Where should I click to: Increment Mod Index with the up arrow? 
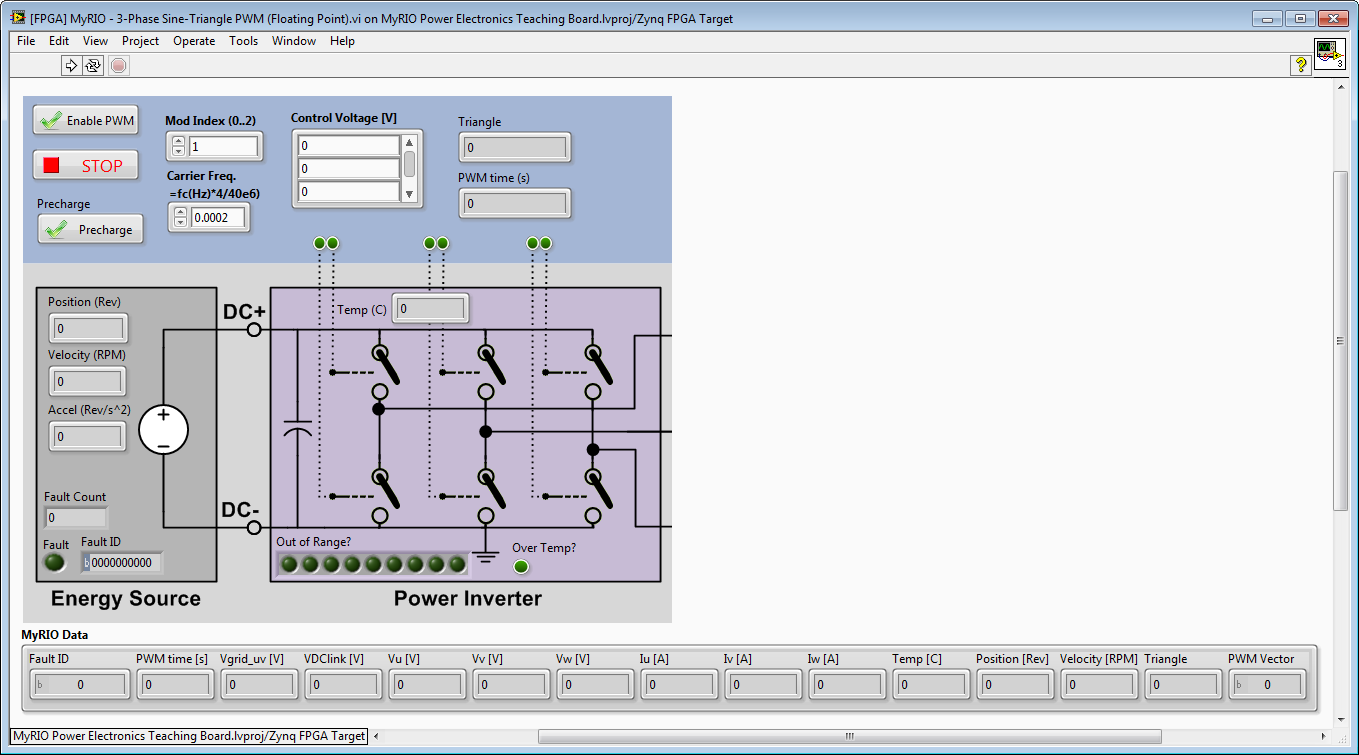point(178,142)
